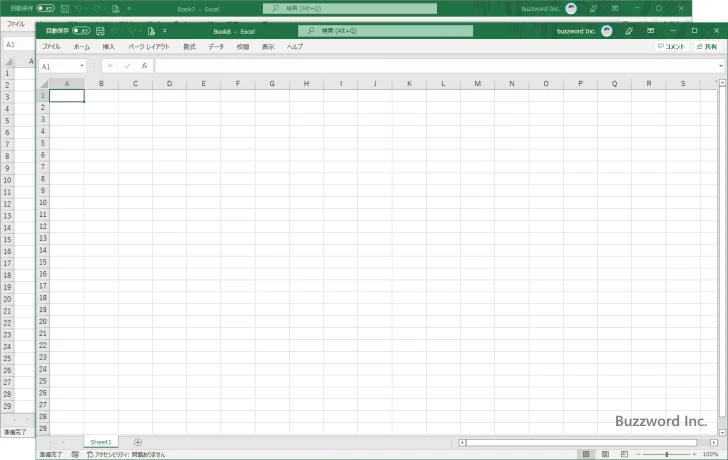728x460 pixels.
Task: Switch to Page Break Preview icon
Action: pyautogui.click(x=624, y=454)
